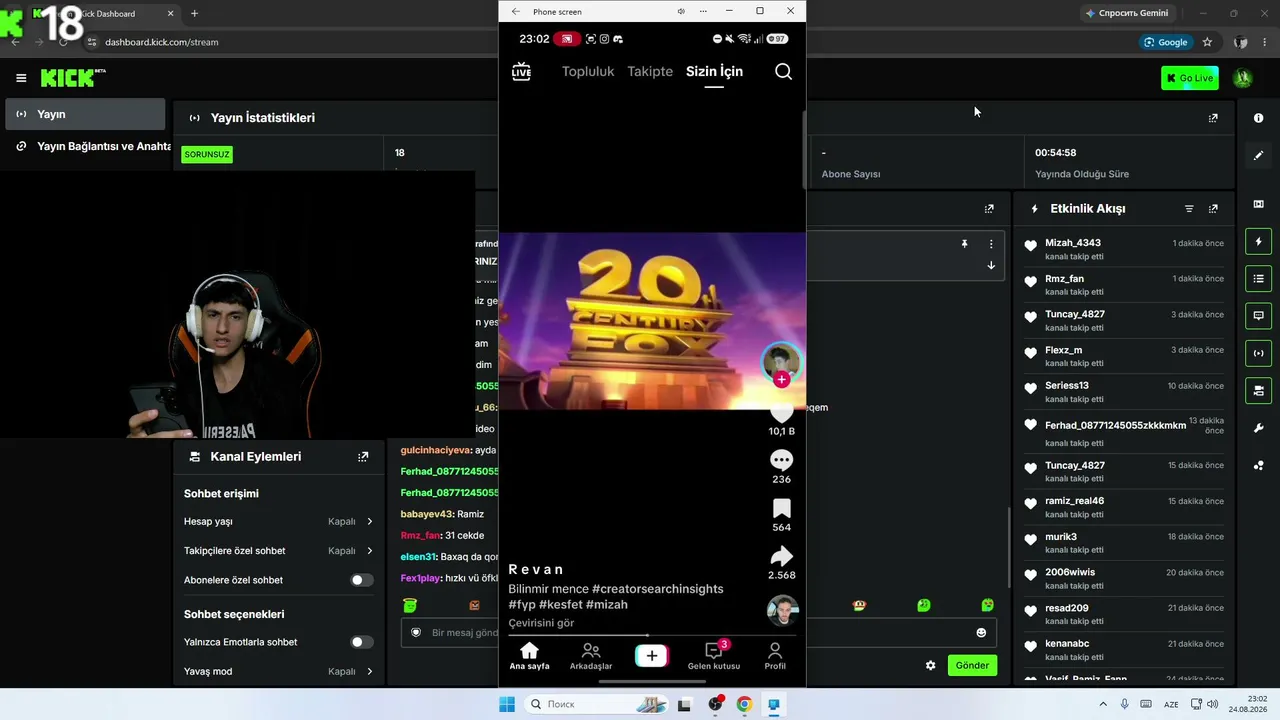The width and height of the screenshot is (1280, 720).
Task: Open the chat emoji picker
Action: [981, 633]
